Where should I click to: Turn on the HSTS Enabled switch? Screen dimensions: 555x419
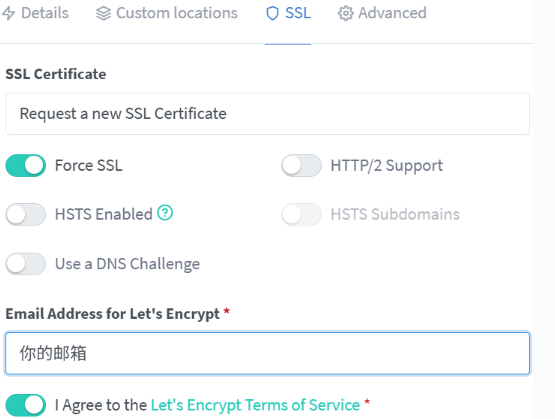click(x=25, y=214)
